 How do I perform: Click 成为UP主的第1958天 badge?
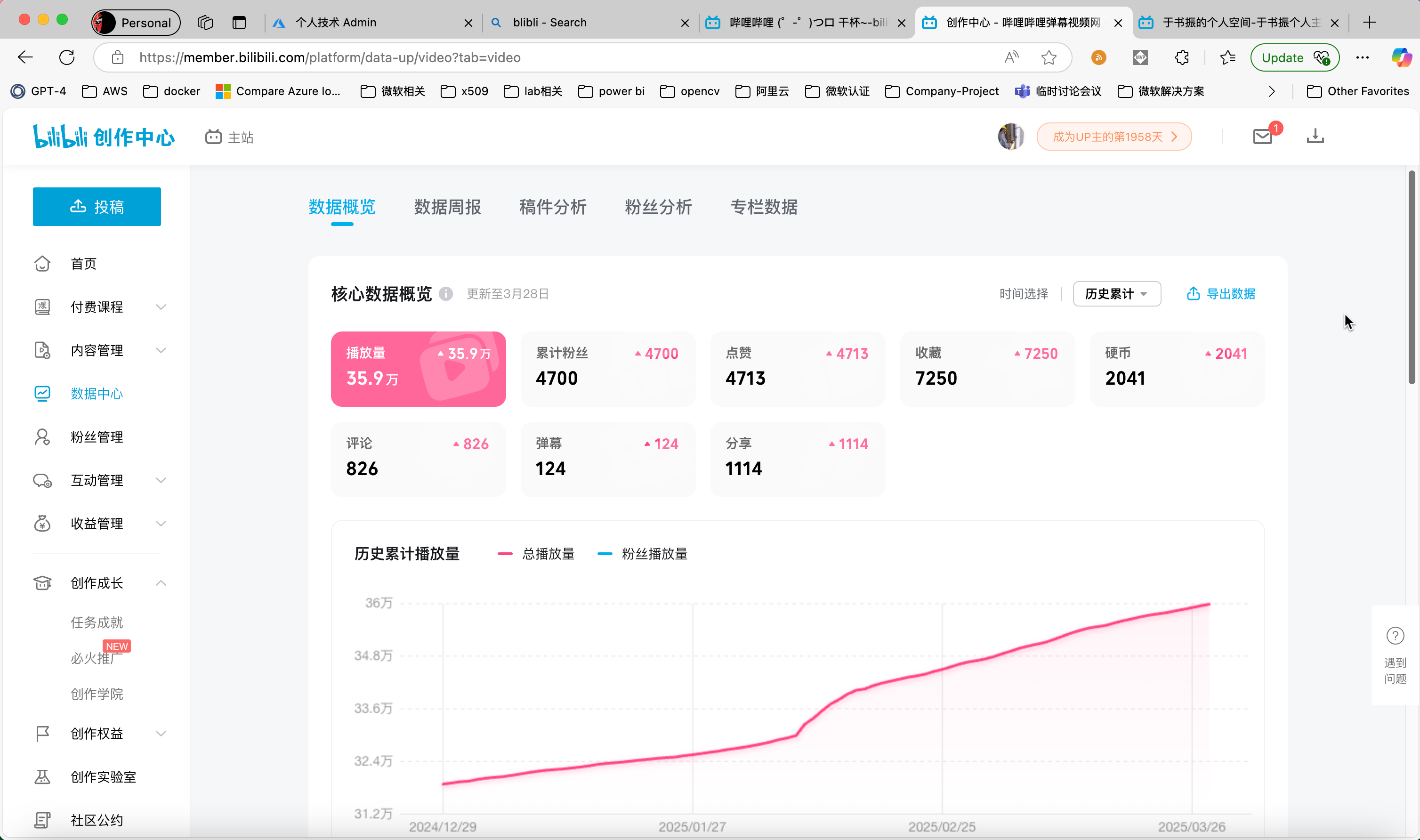tap(1114, 137)
